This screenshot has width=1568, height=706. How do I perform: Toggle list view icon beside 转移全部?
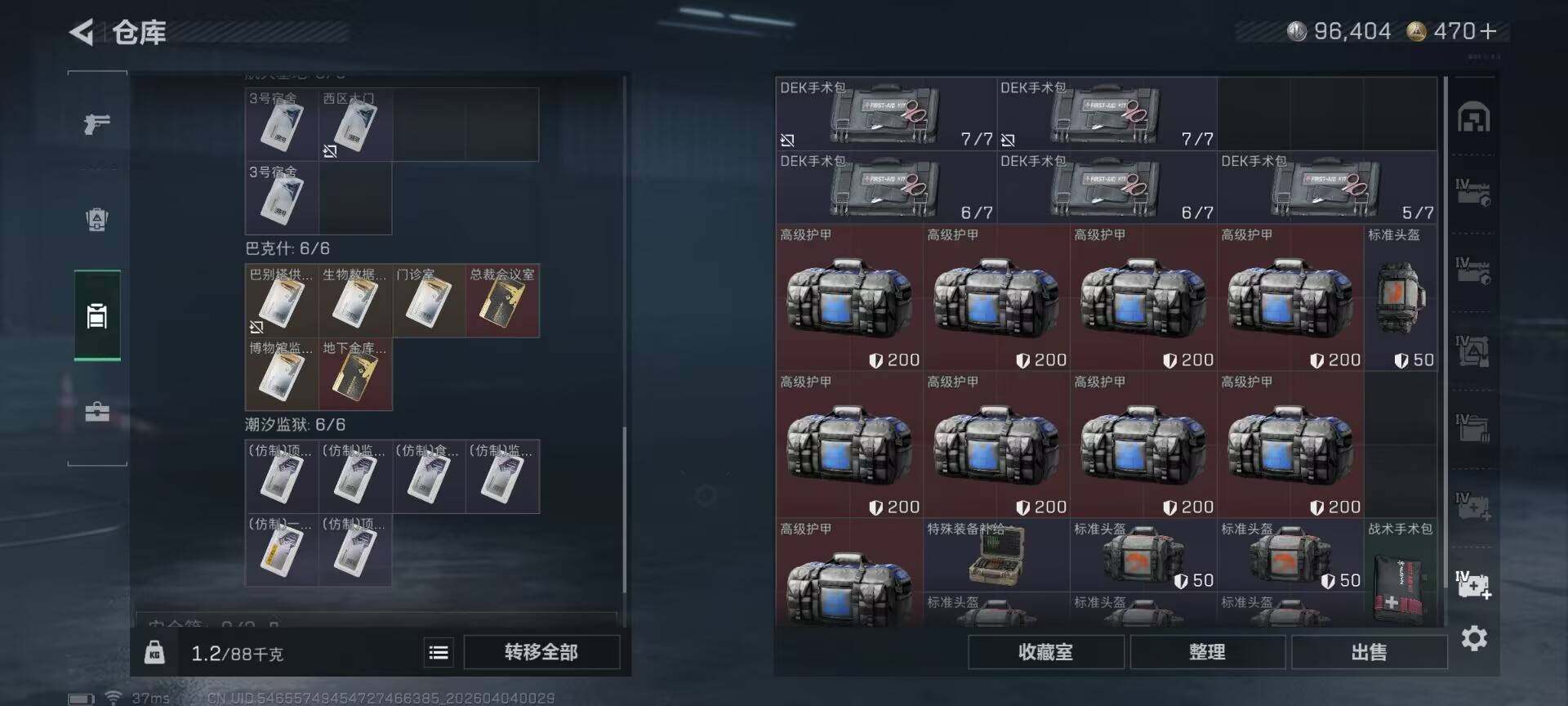point(439,652)
